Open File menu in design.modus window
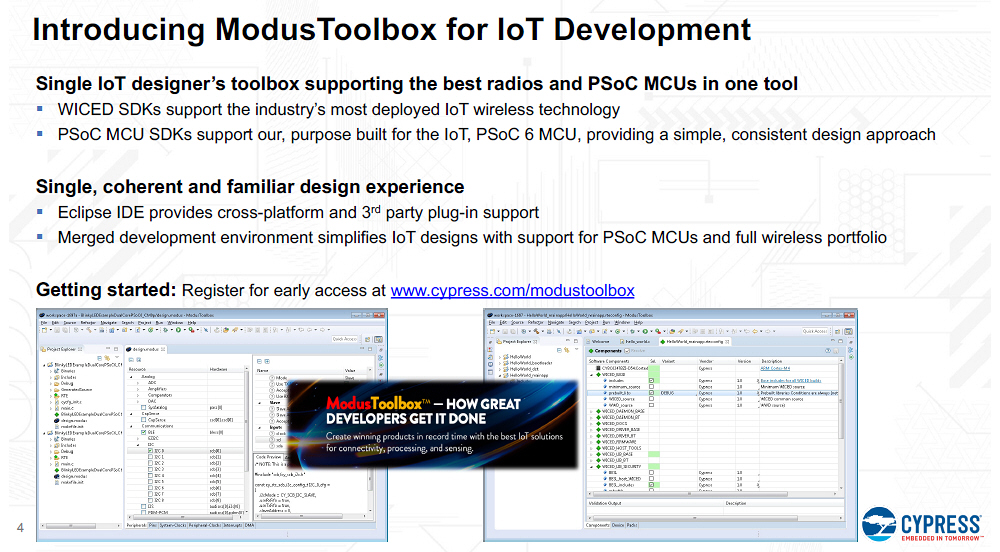This screenshot has height=552, width=1000. tap(44, 323)
